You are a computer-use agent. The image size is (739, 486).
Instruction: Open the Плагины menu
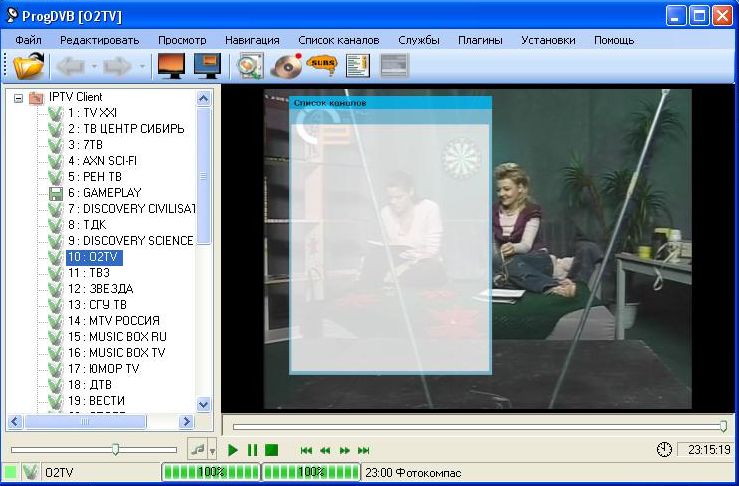[x=480, y=40]
